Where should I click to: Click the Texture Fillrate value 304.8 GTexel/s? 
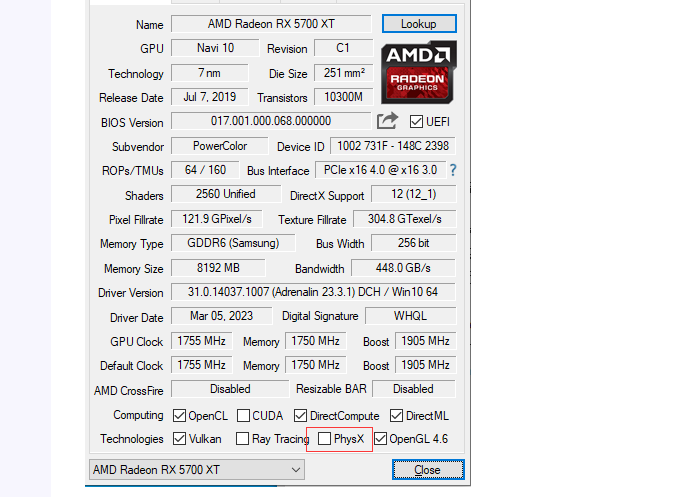[405, 219]
